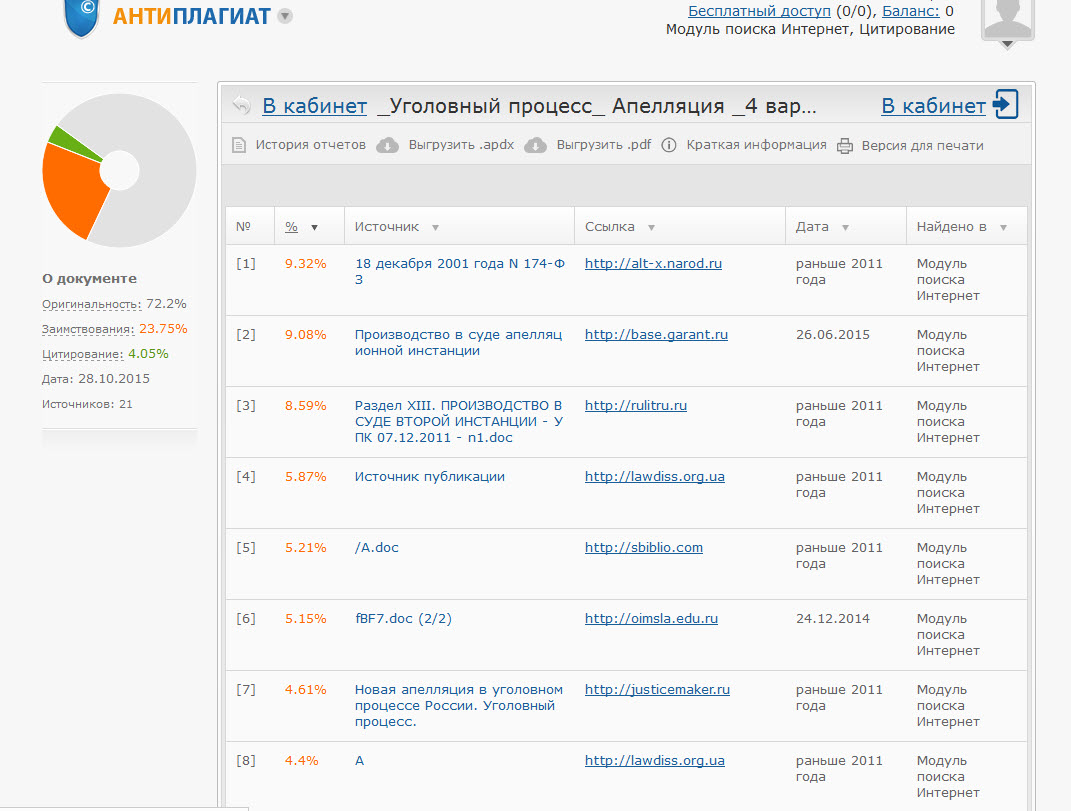Select Выгрузить .apdx
The height and width of the screenshot is (811, 1071).
click(x=461, y=145)
